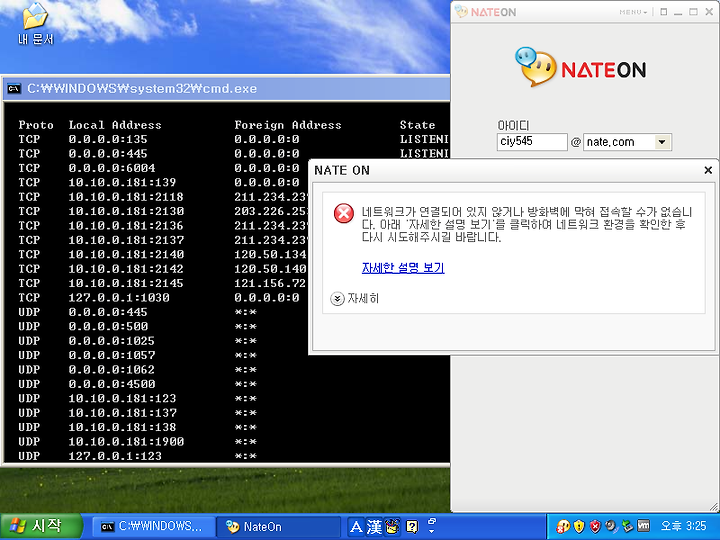Click the red error icon in the dialog
The image size is (720, 540).
pos(343,214)
